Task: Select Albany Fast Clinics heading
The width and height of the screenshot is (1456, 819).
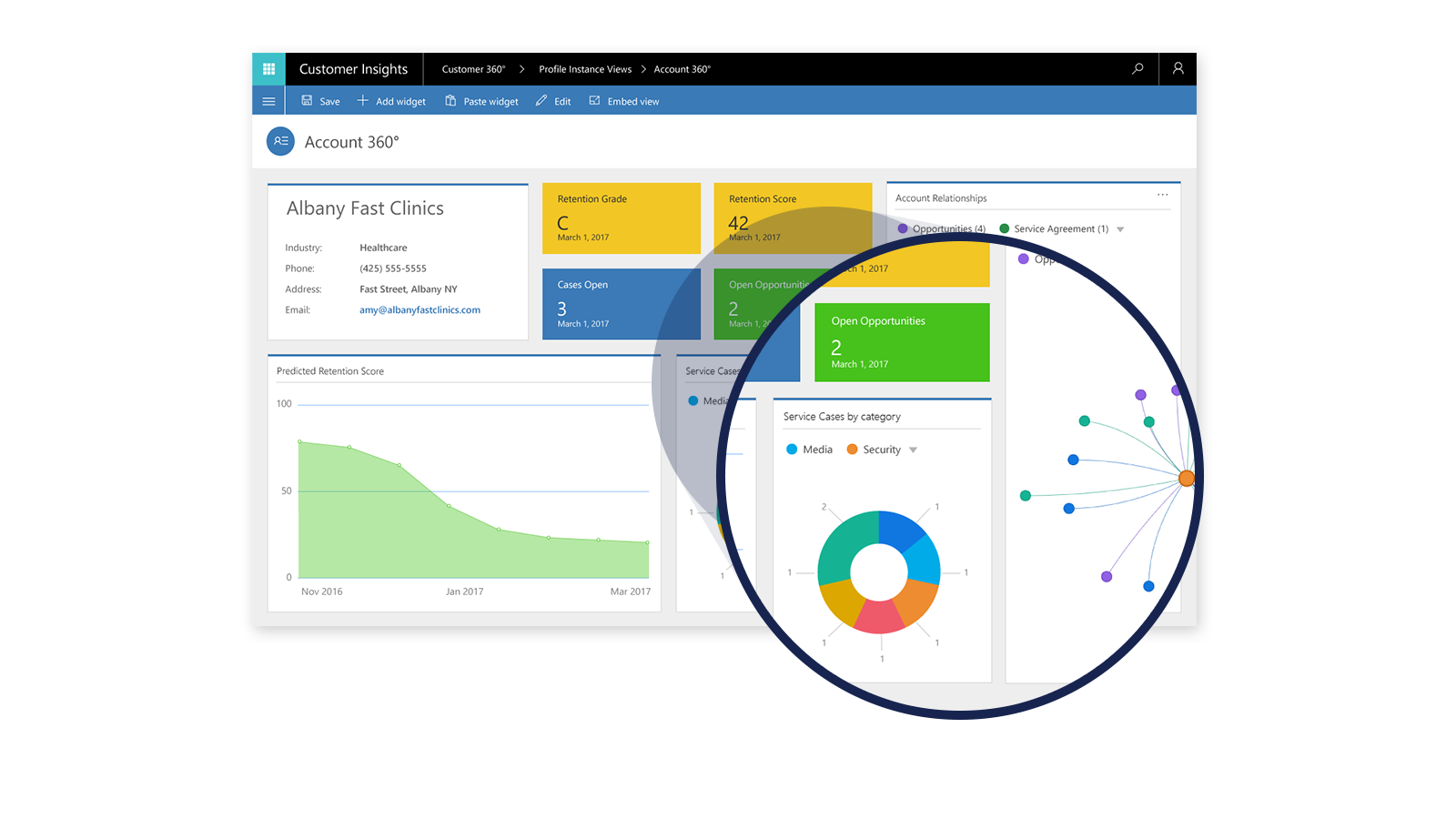Action: pyautogui.click(x=365, y=208)
